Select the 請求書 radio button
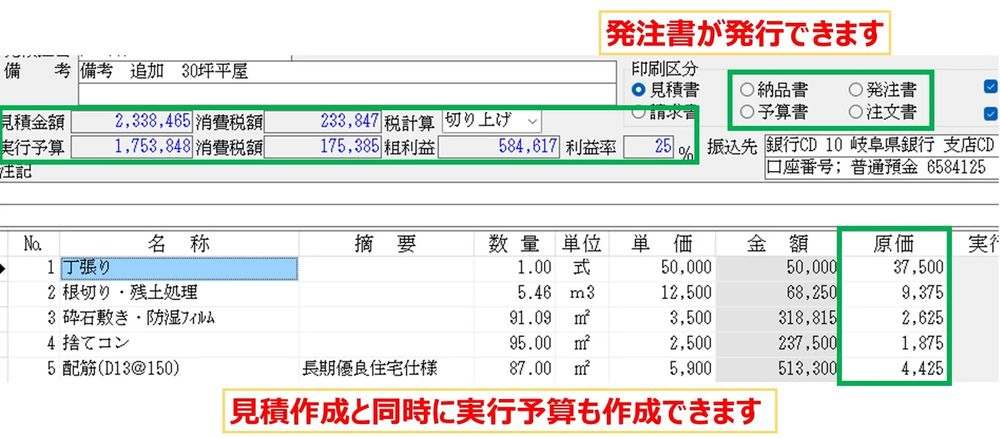Image resolution: width=1000 pixels, height=438 pixels. coord(638,113)
